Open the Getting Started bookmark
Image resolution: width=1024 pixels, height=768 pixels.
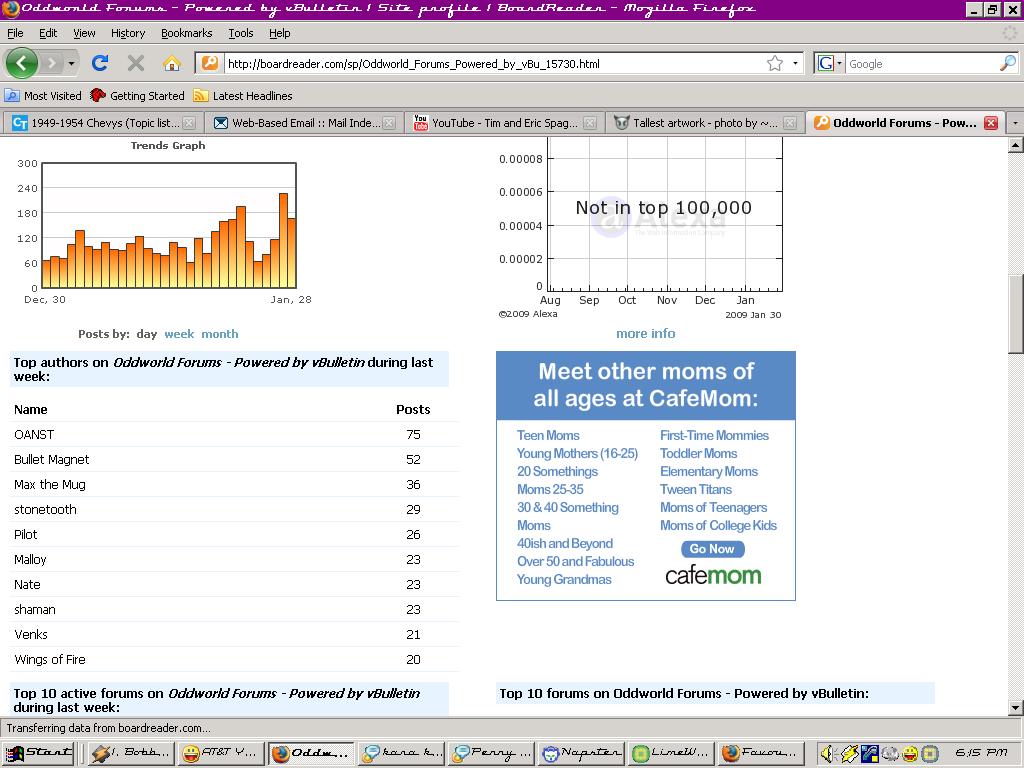(x=137, y=96)
